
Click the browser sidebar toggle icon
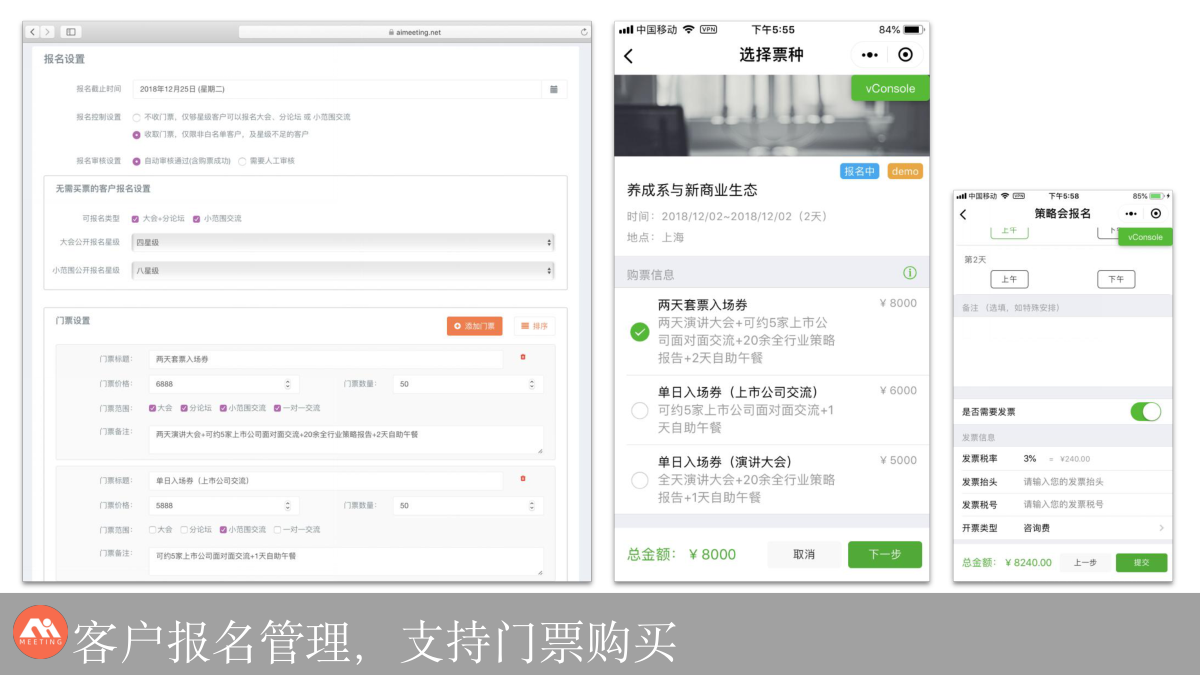click(71, 32)
